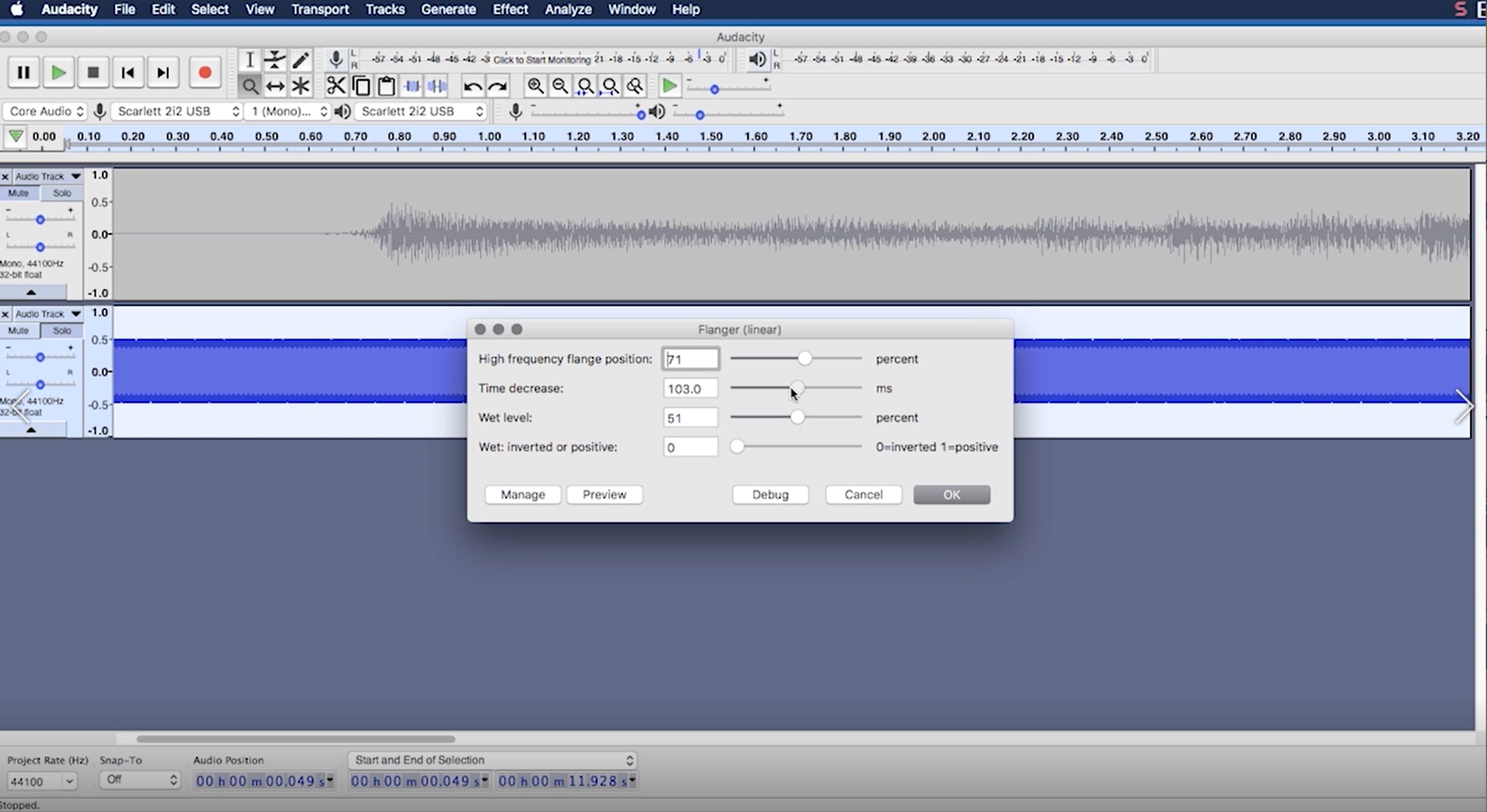Click the Zoom In magnifier icon
The image size is (1487, 812).
click(x=535, y=86)
